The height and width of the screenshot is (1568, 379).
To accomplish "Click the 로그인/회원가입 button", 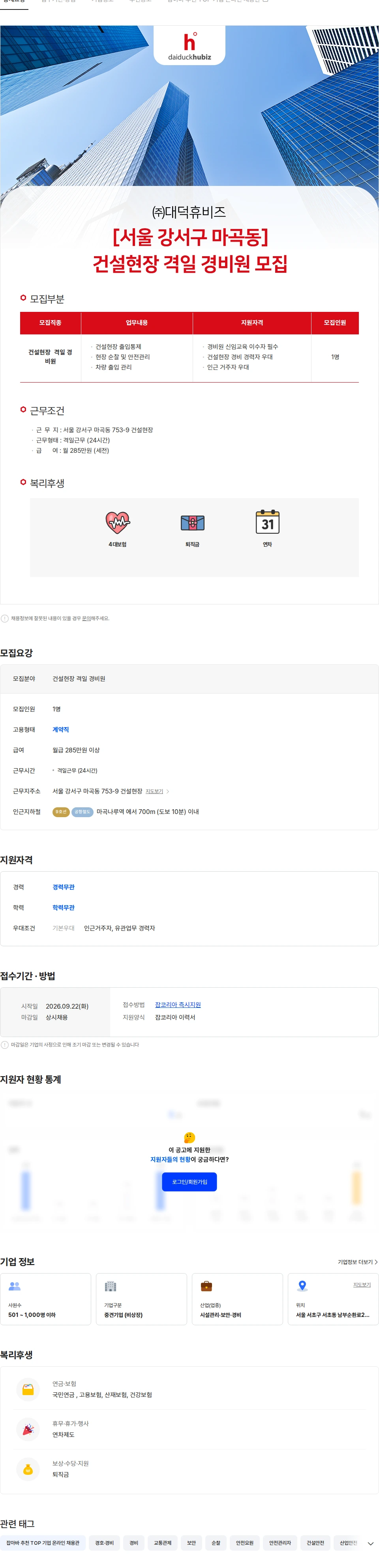I will pyautogui.click(x=189, y=1182).
